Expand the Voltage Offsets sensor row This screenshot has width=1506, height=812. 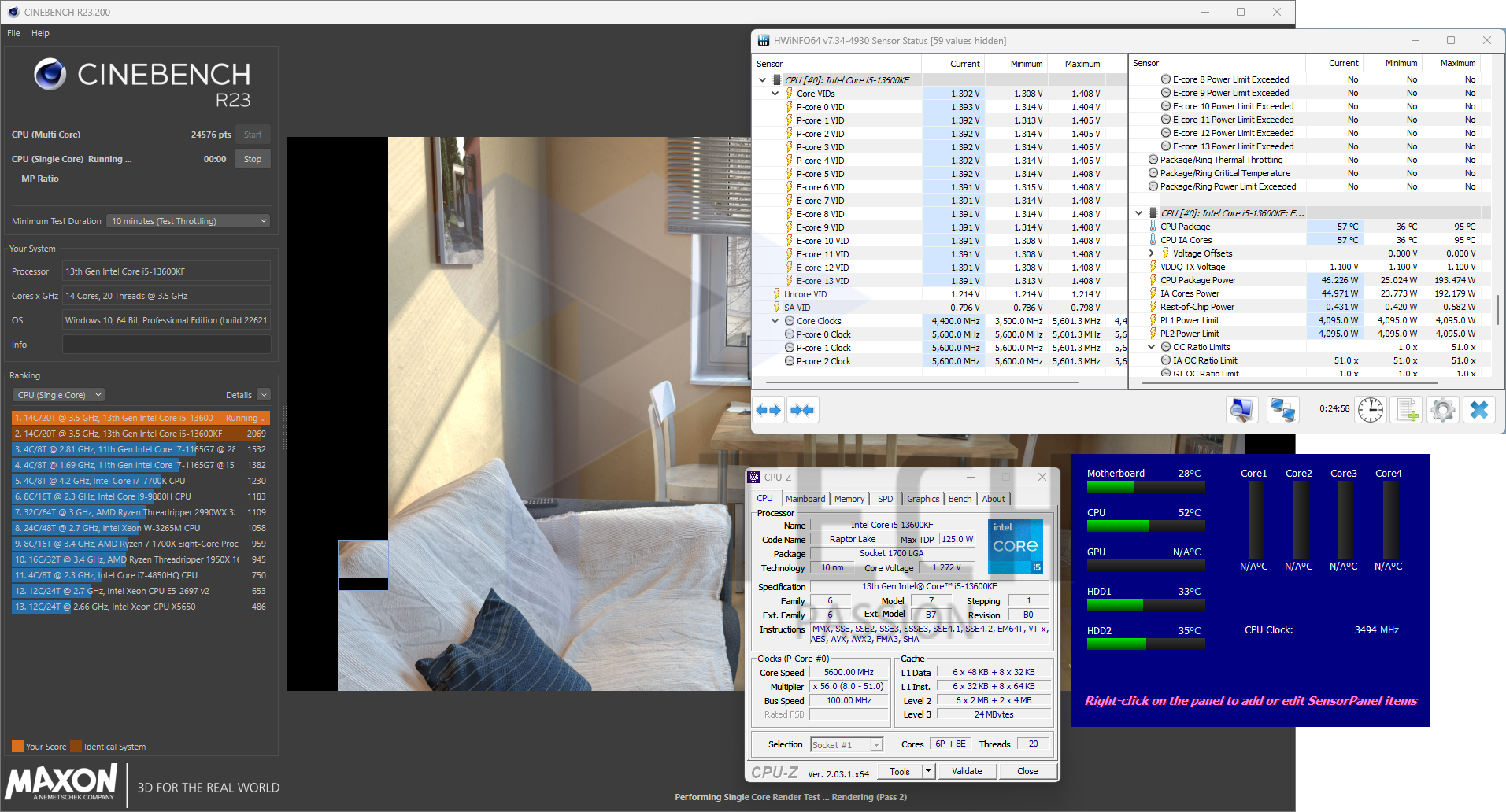tap(1152, 253)
